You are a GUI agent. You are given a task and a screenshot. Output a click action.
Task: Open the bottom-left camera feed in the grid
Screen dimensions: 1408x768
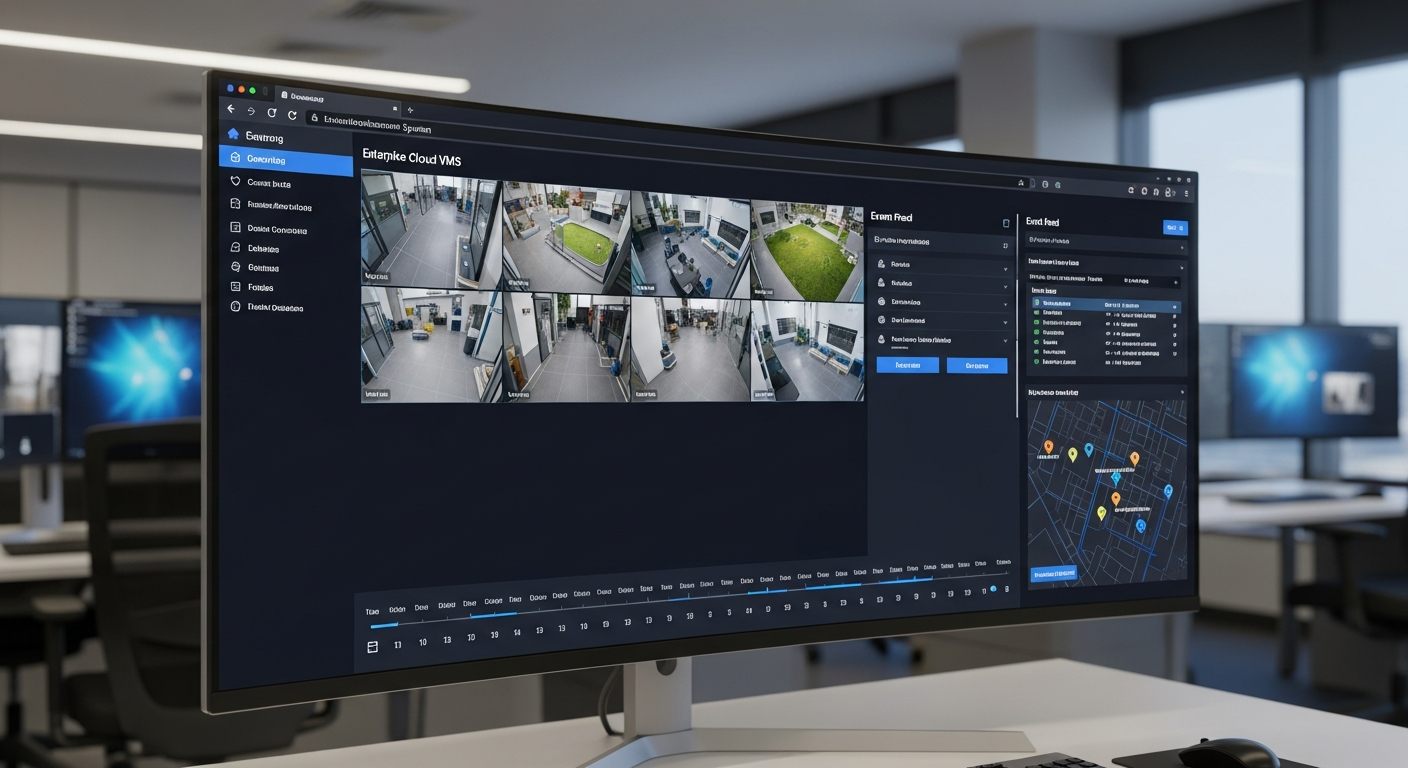[x=431, y=345]
